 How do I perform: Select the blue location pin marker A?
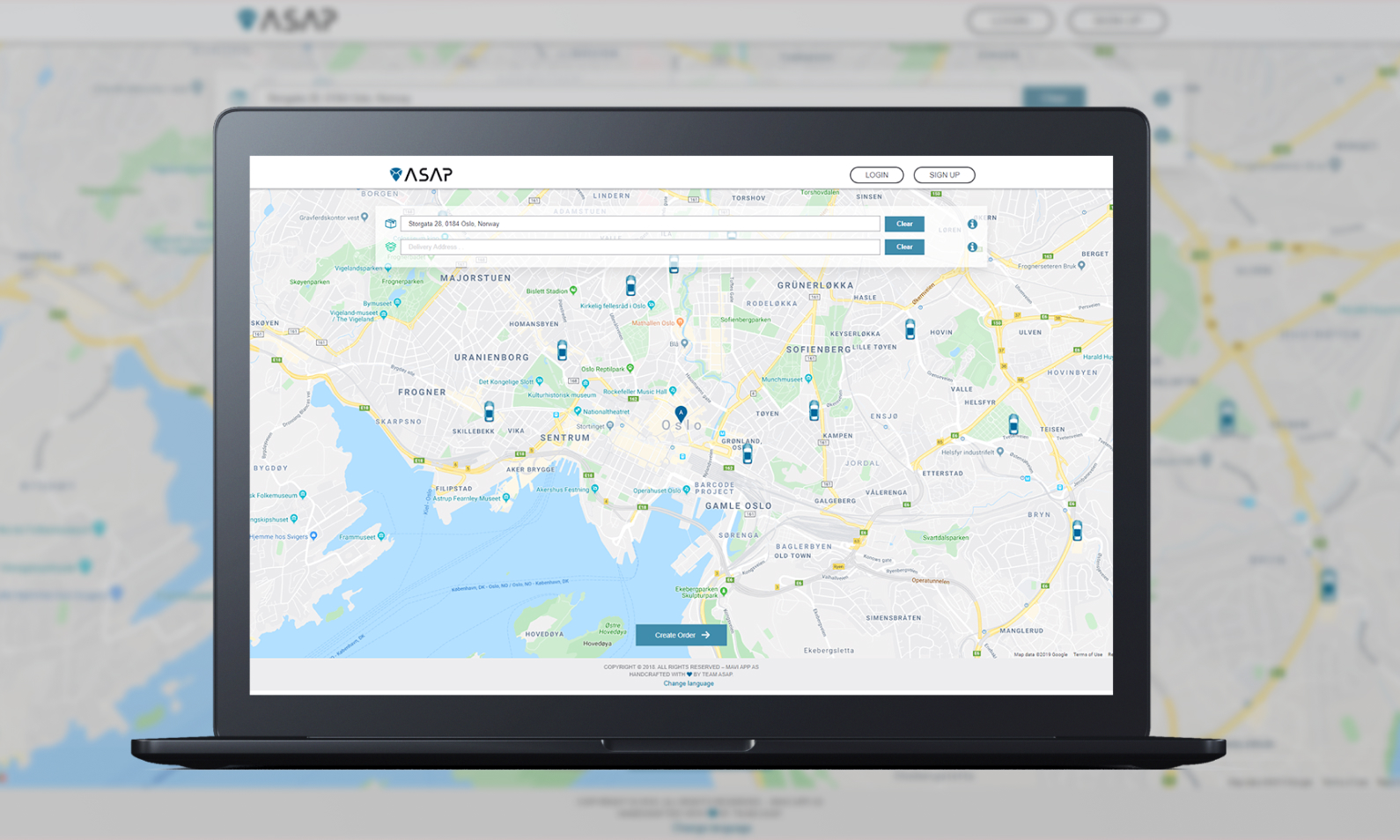coord(681,413)
